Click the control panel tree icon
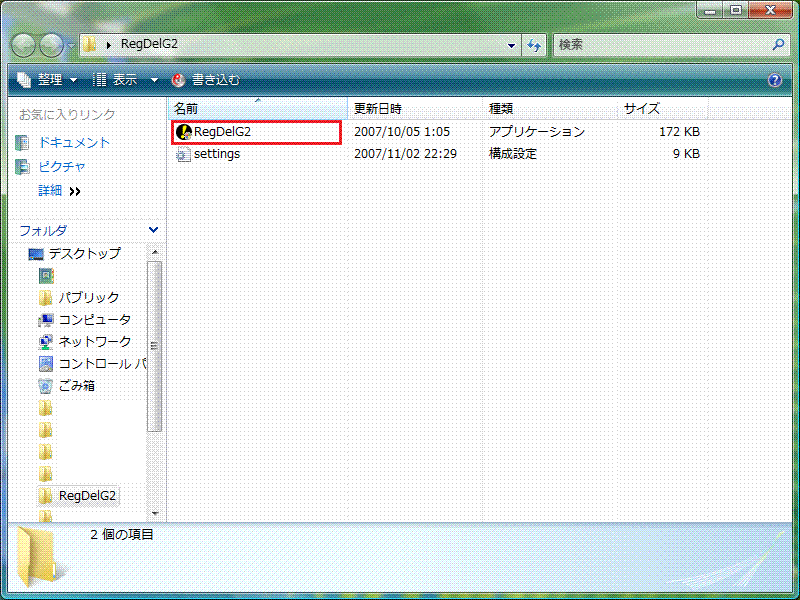This screenshot has height=600, width=800. [46, 364]
